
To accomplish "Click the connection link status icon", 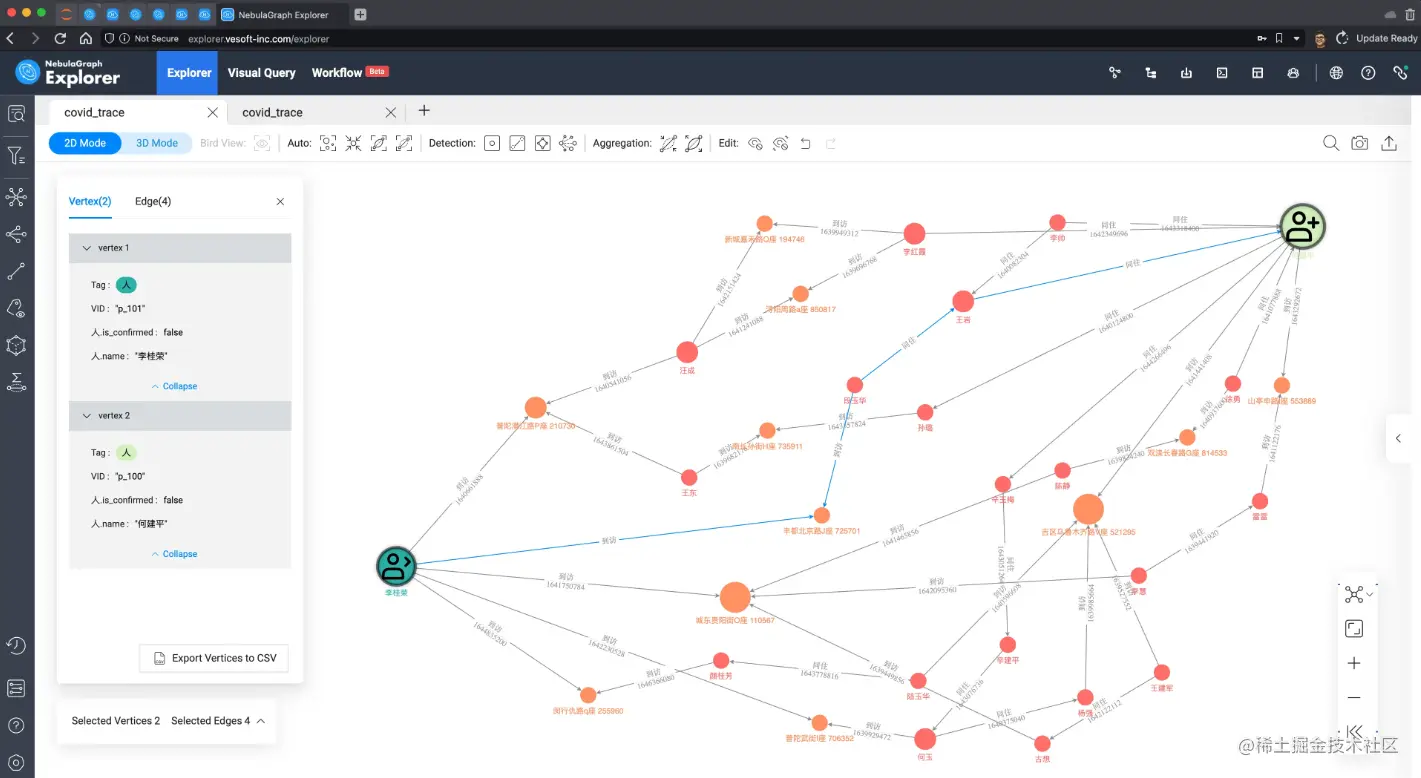I will click(1401, 73).
